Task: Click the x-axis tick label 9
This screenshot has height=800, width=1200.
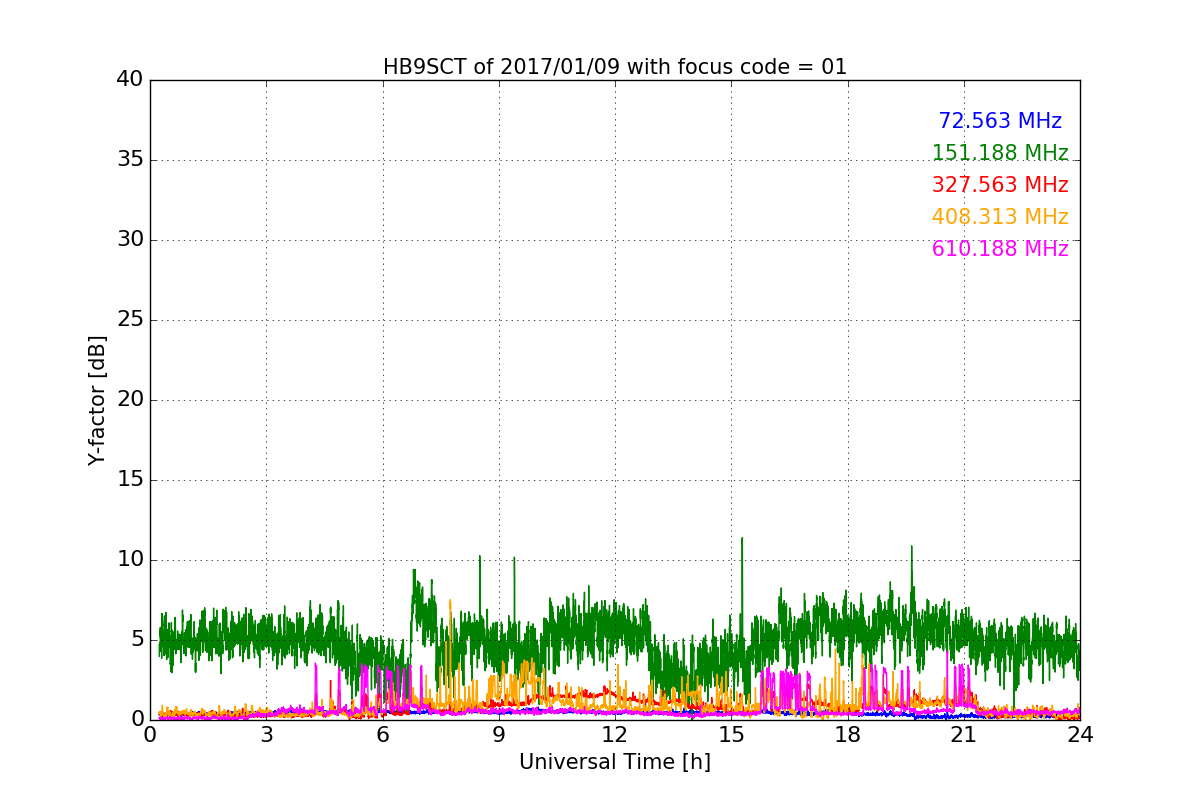Action: [499, 735]
